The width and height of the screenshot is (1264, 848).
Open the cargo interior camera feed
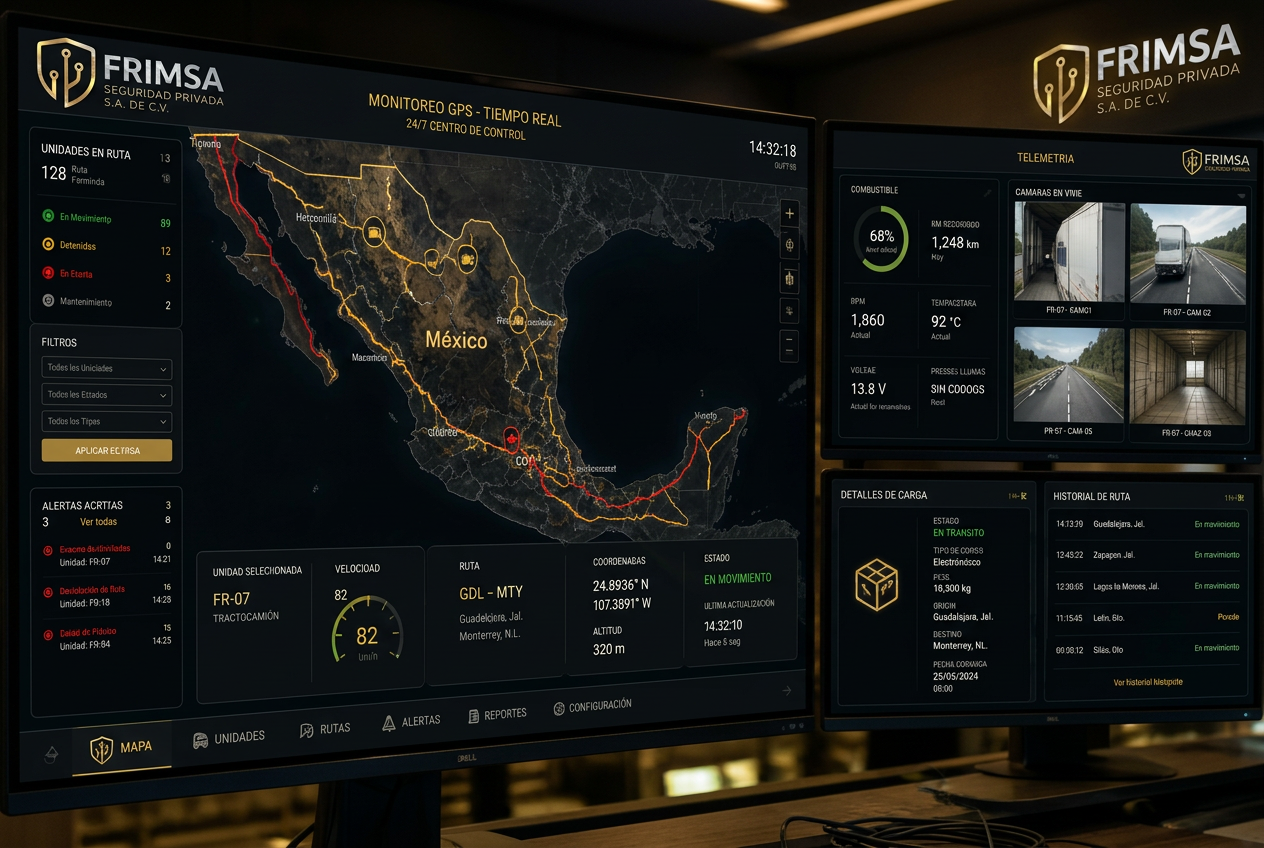[1188, 378]
